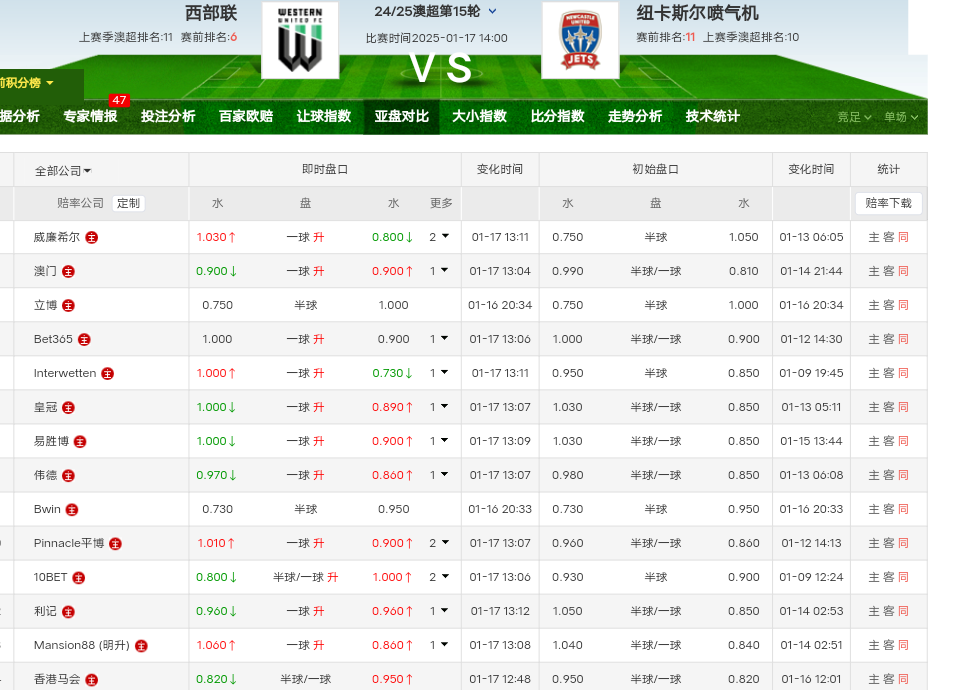
Task: Click the 同 stats icon in 利记 row
Action: pos(903,611)
